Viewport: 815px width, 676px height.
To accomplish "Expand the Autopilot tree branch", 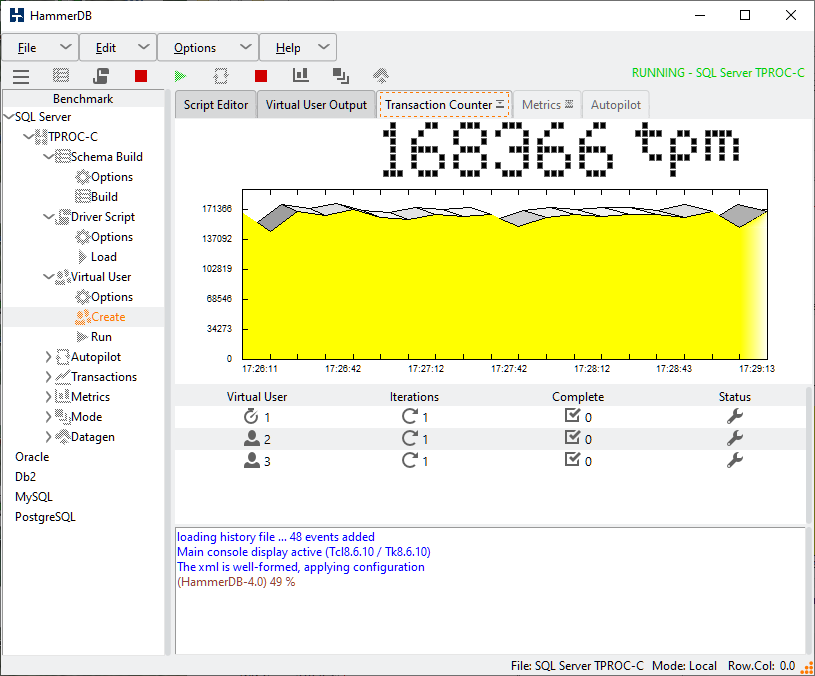I will click(x=48, y=357).
